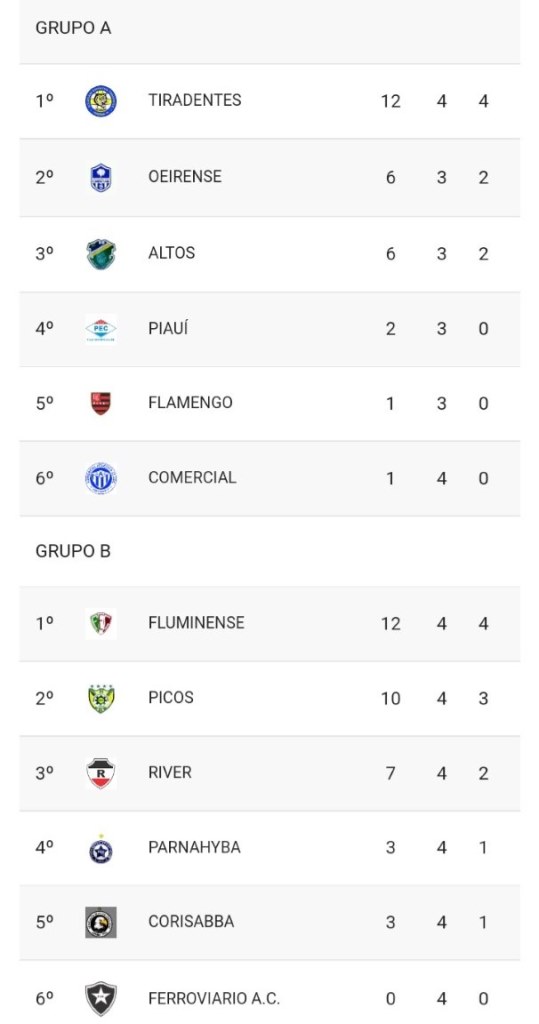Open the FLUMINENSE team name link
The image size is (539, 1024).
pos(196,622)
